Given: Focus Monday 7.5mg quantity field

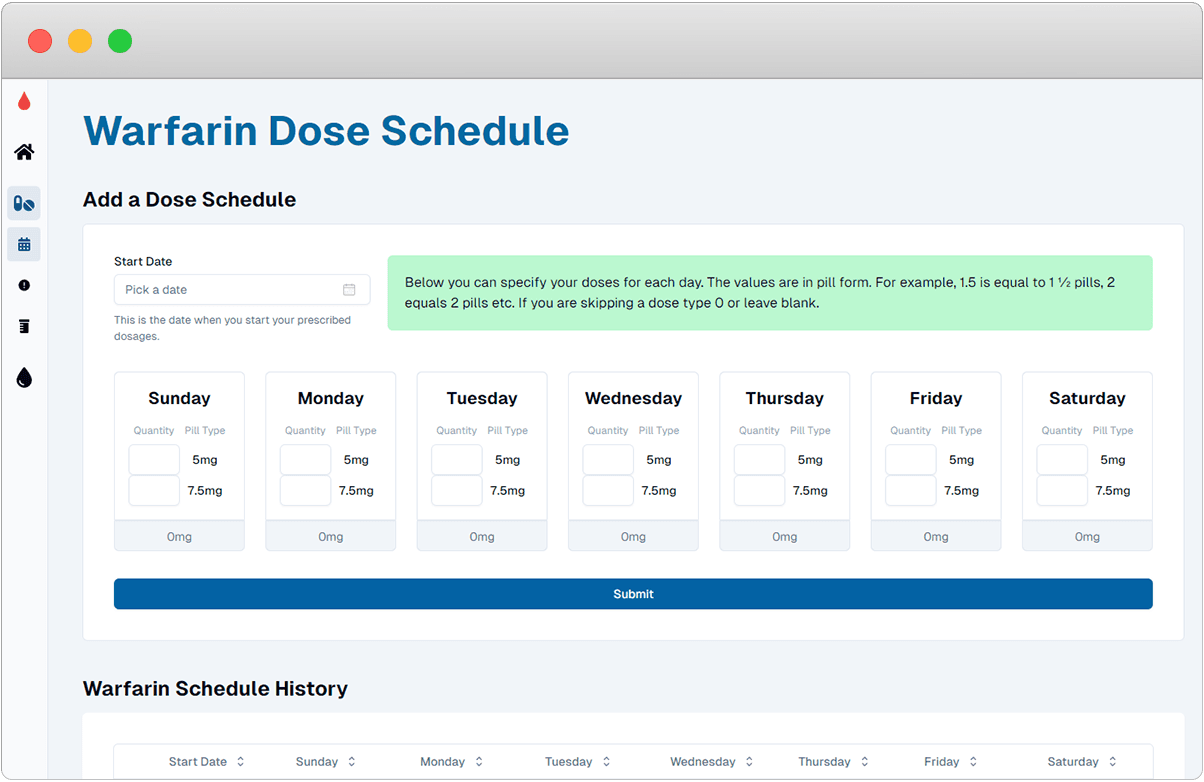Looking at the screenshot, I should 305,491.
